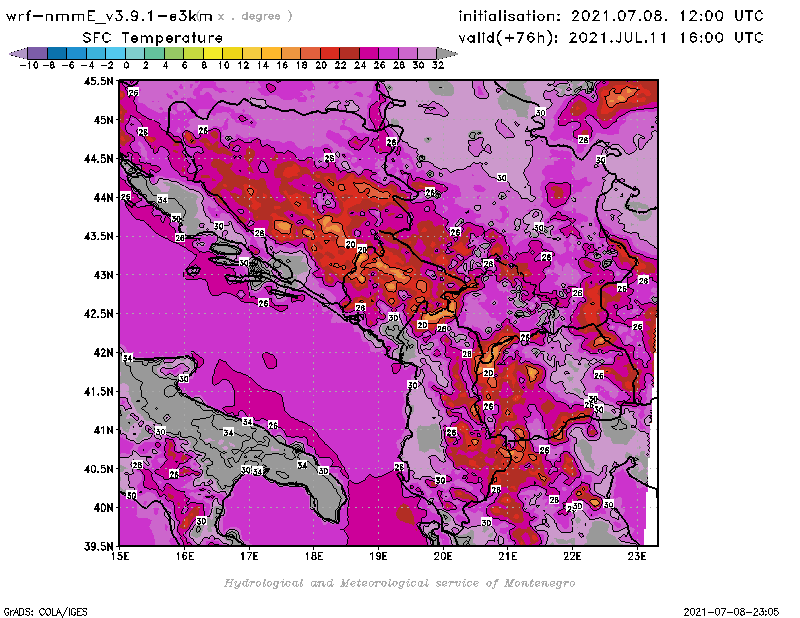
Task: Click the 43N latitude label
Action: [x=103, y=275]
